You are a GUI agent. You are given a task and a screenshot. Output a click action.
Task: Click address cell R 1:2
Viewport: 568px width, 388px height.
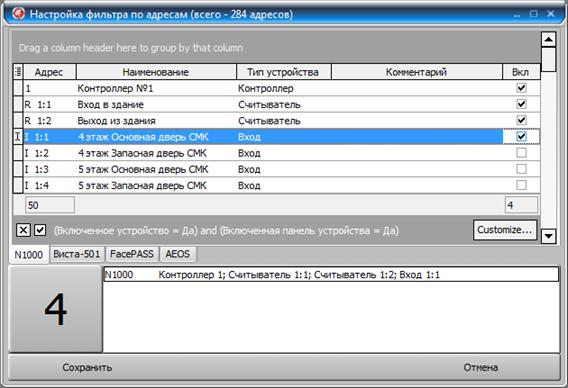(x=50, y=120)
